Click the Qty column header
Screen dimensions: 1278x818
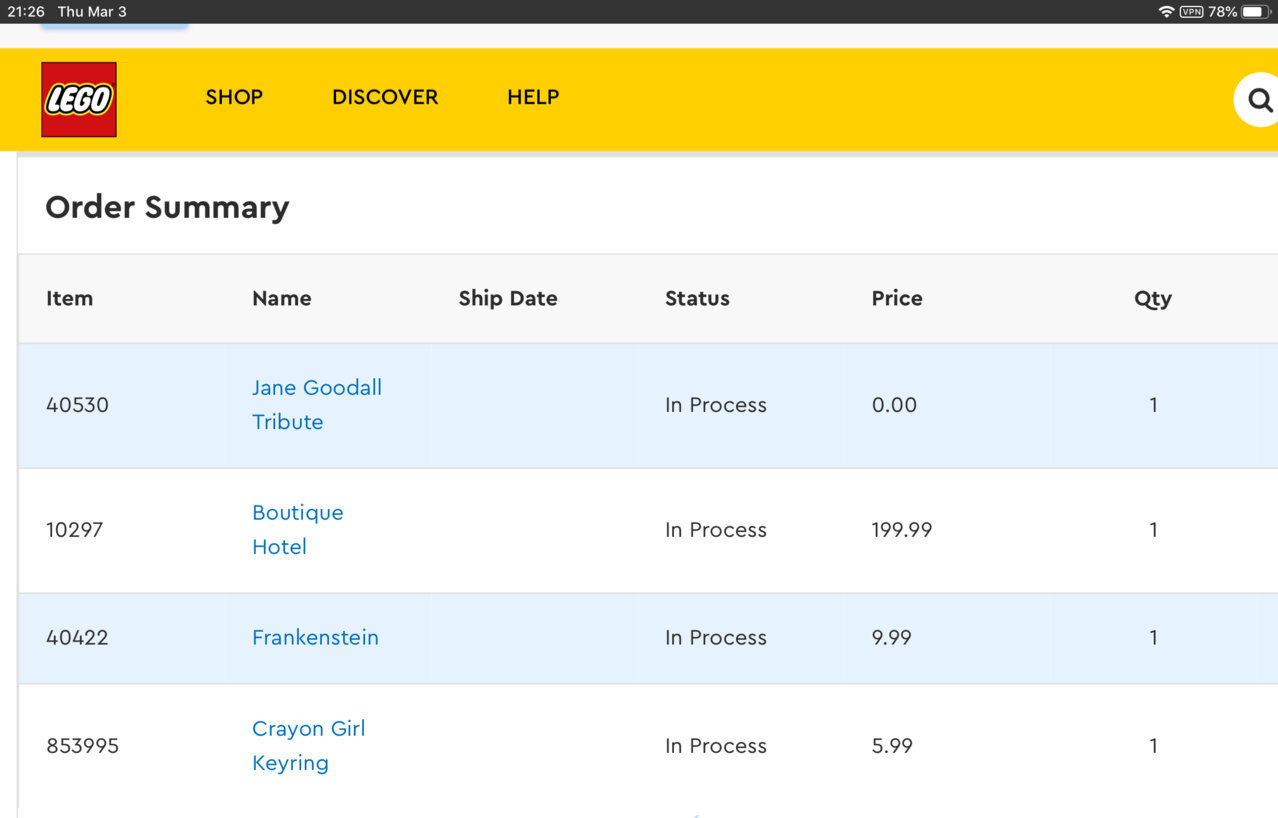click(x=1153, y=299)
